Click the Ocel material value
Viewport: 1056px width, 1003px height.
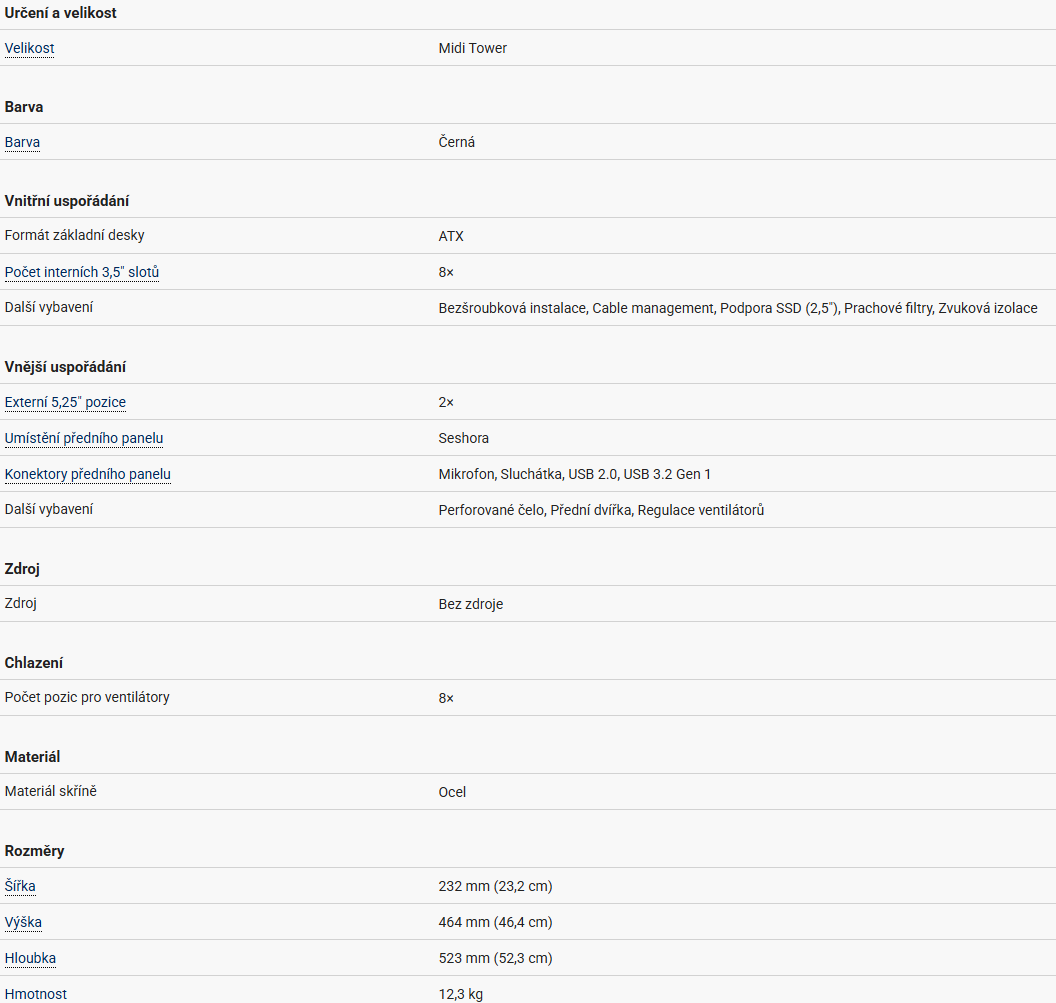click(452, 792)
